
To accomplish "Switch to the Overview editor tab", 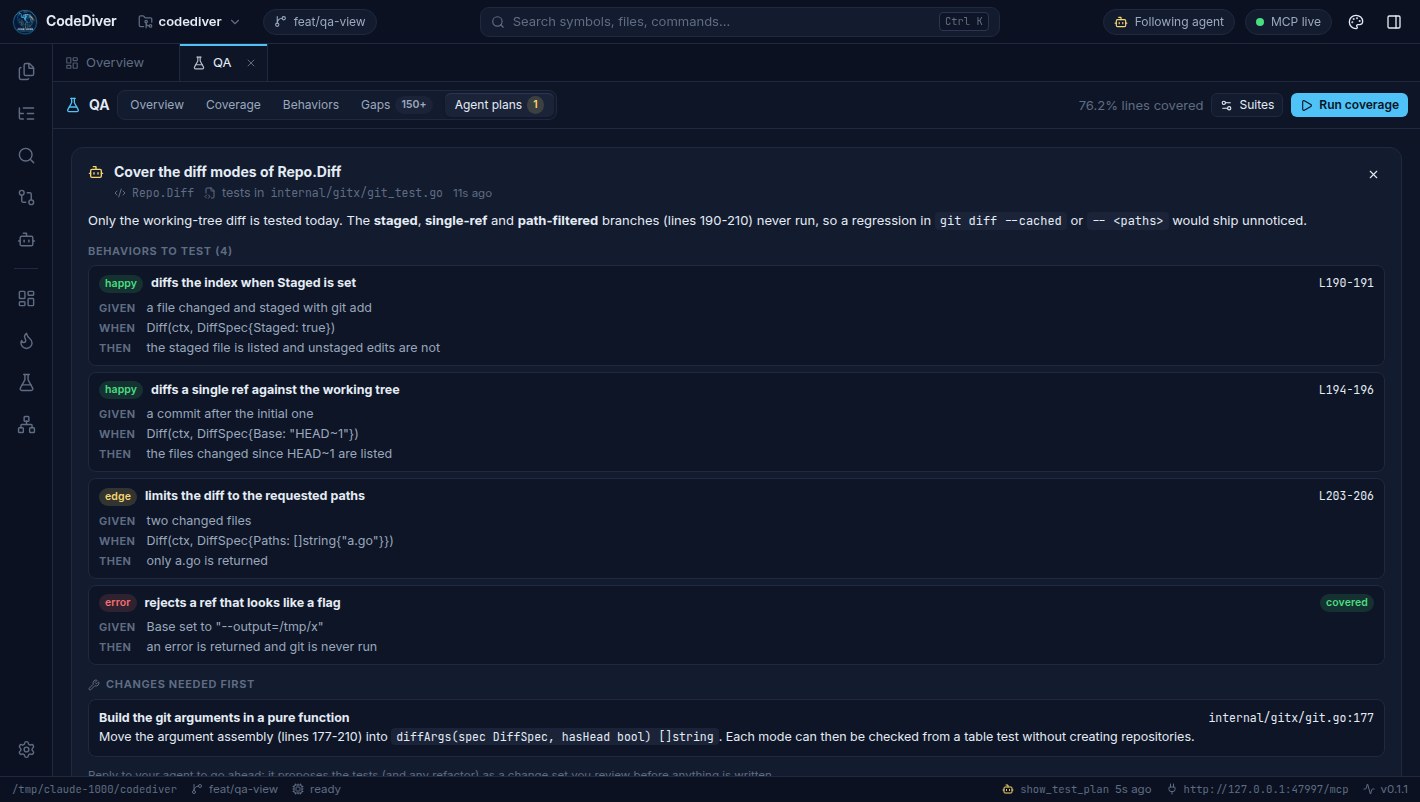I will tap(105, 63).
